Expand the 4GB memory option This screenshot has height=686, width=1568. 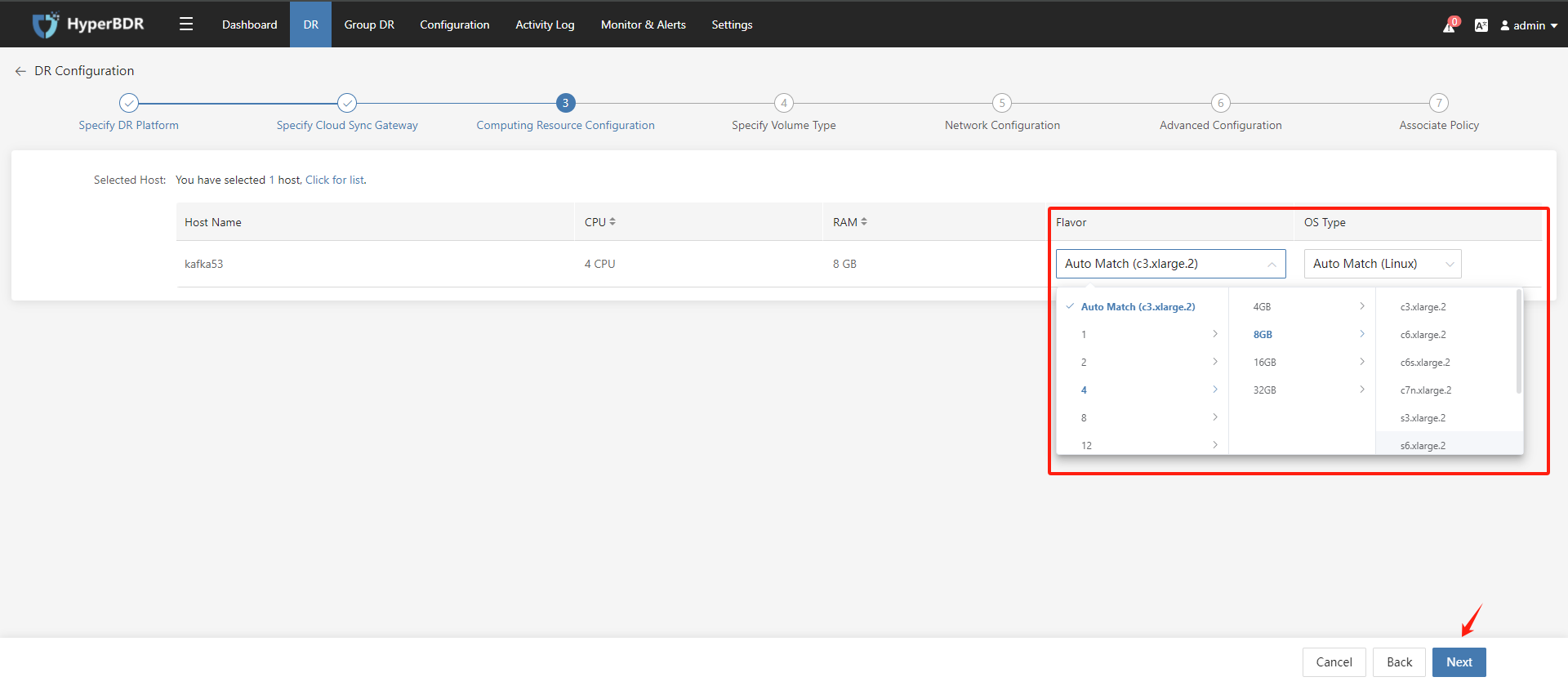coord(1303,306)
